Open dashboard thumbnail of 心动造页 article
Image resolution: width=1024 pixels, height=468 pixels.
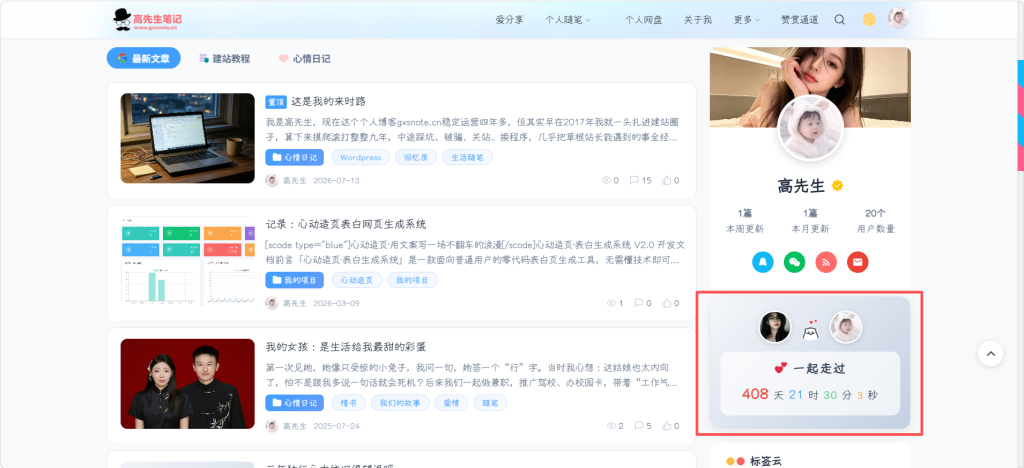[187, 260]
